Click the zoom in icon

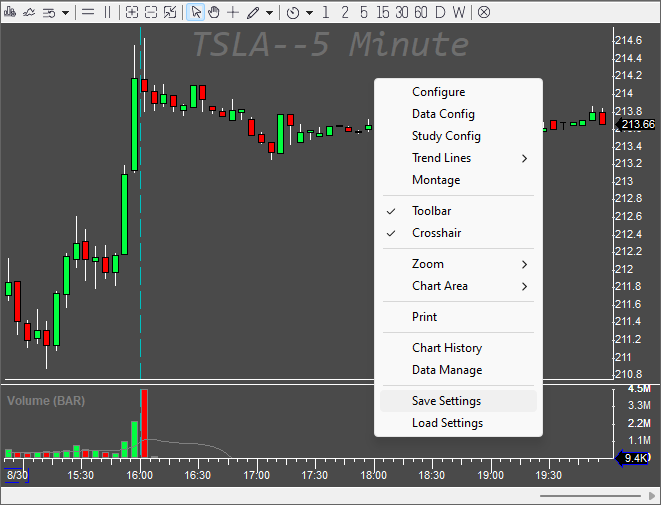click(x=132, y=12)
